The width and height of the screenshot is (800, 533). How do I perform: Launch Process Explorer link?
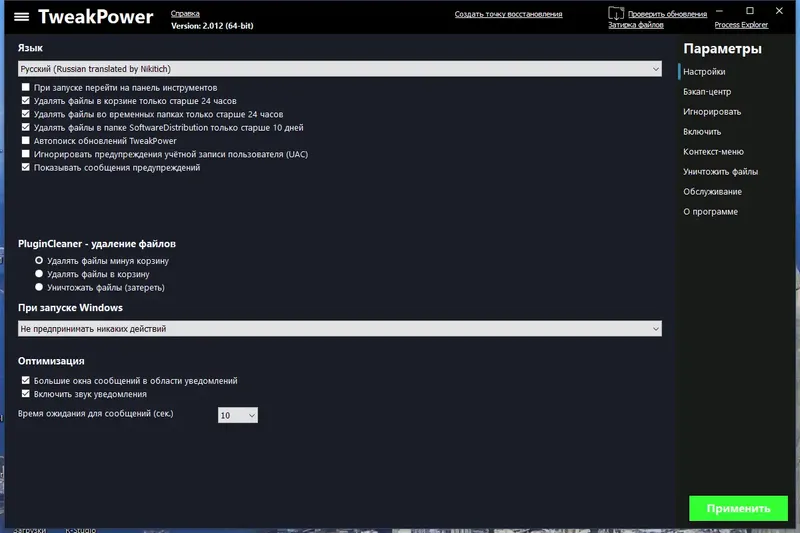point(741,25)
